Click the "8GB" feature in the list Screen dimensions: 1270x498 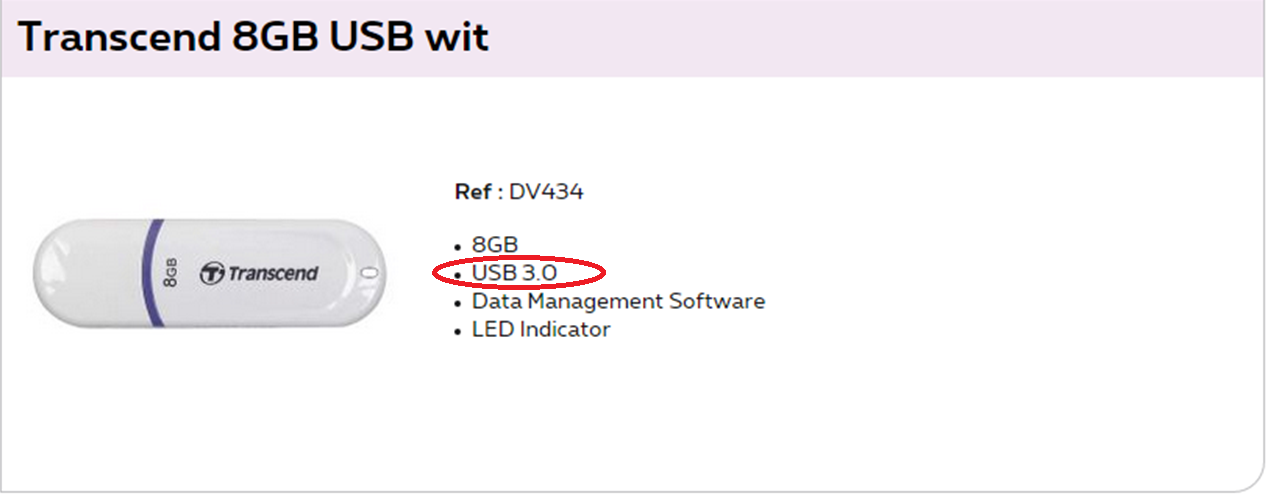click(495, 245)
